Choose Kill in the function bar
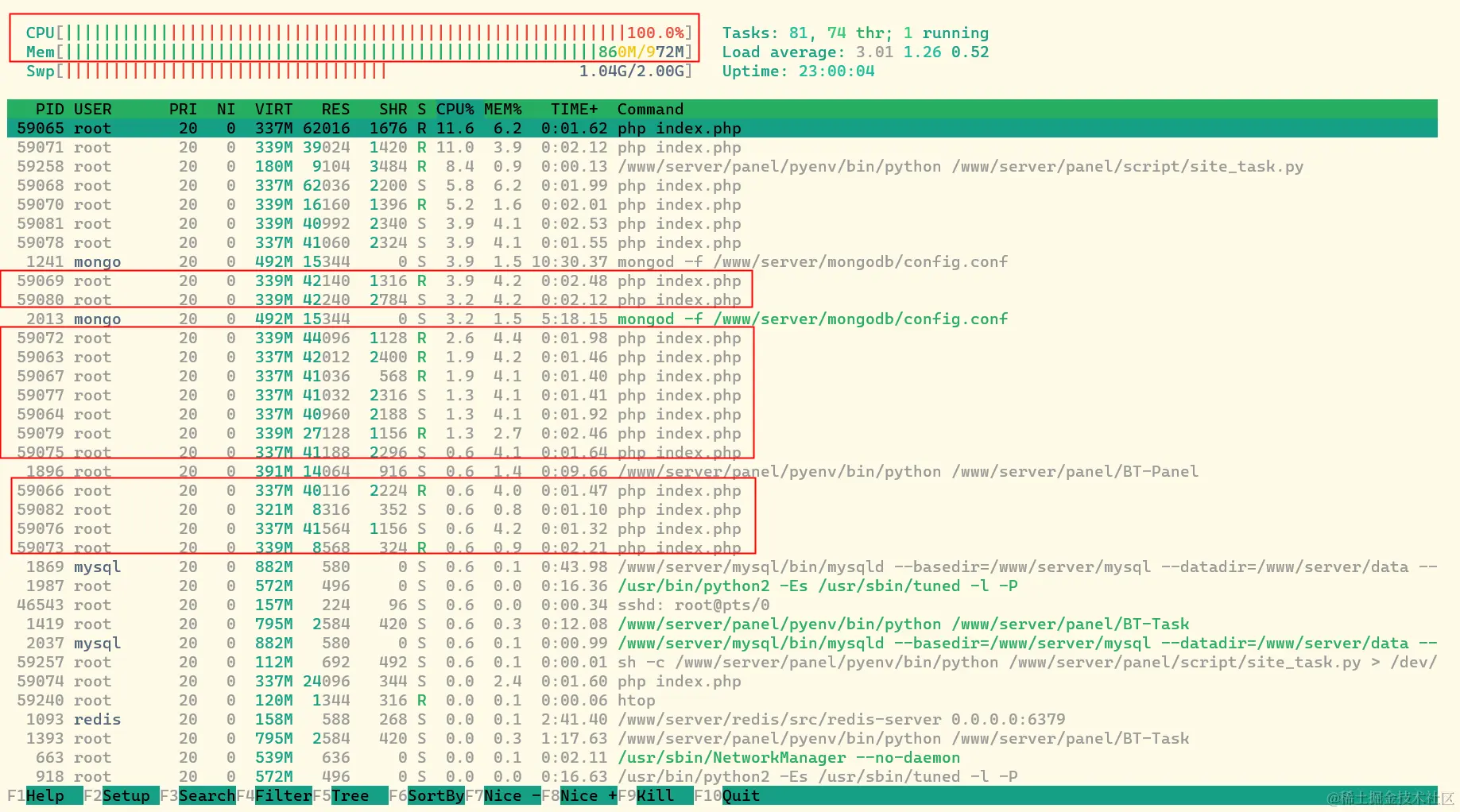The width and height of the screenshot is (1460, 812). (x=656, y=795)
